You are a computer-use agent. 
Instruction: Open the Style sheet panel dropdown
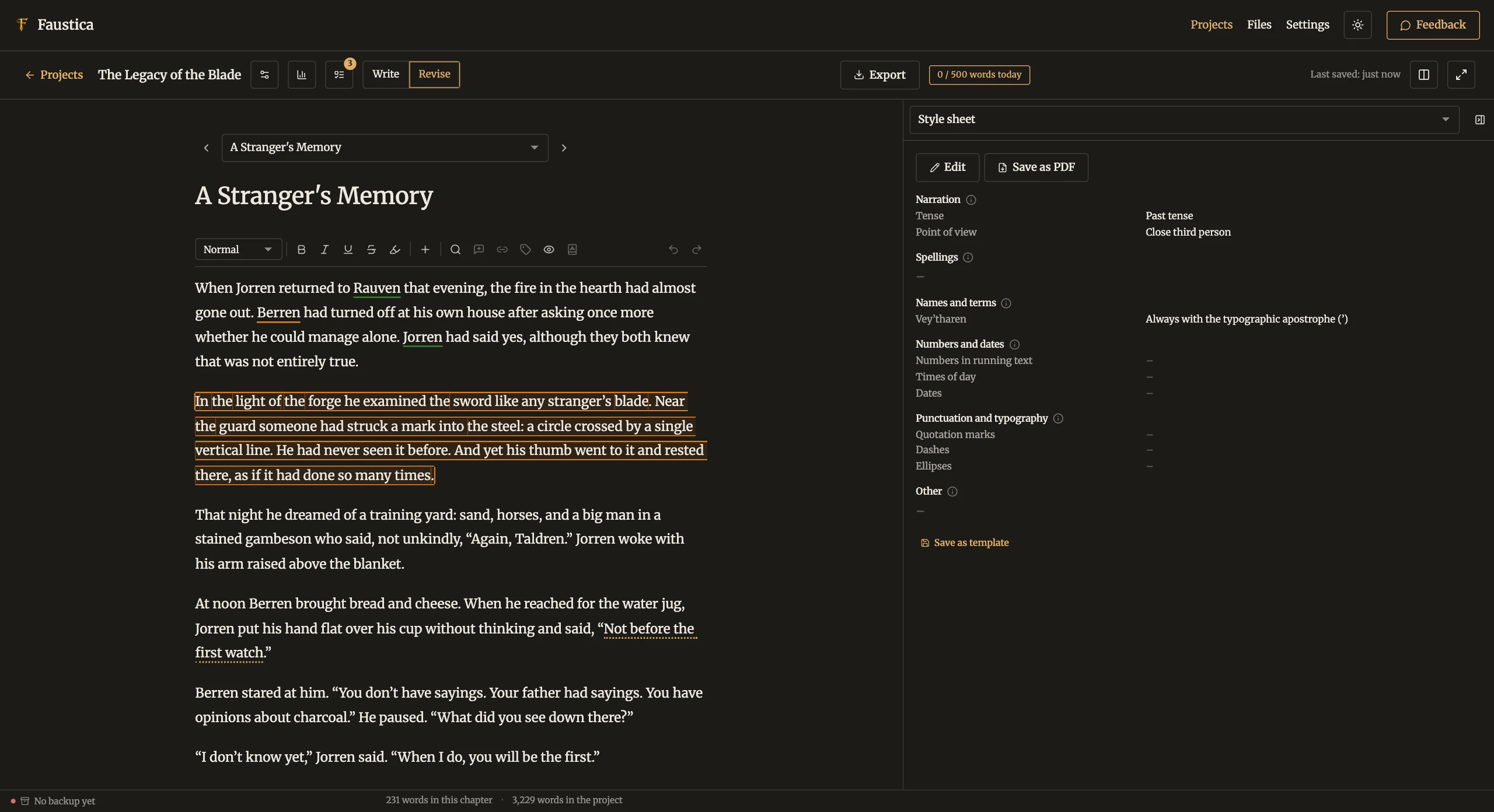pos(1184,120)
